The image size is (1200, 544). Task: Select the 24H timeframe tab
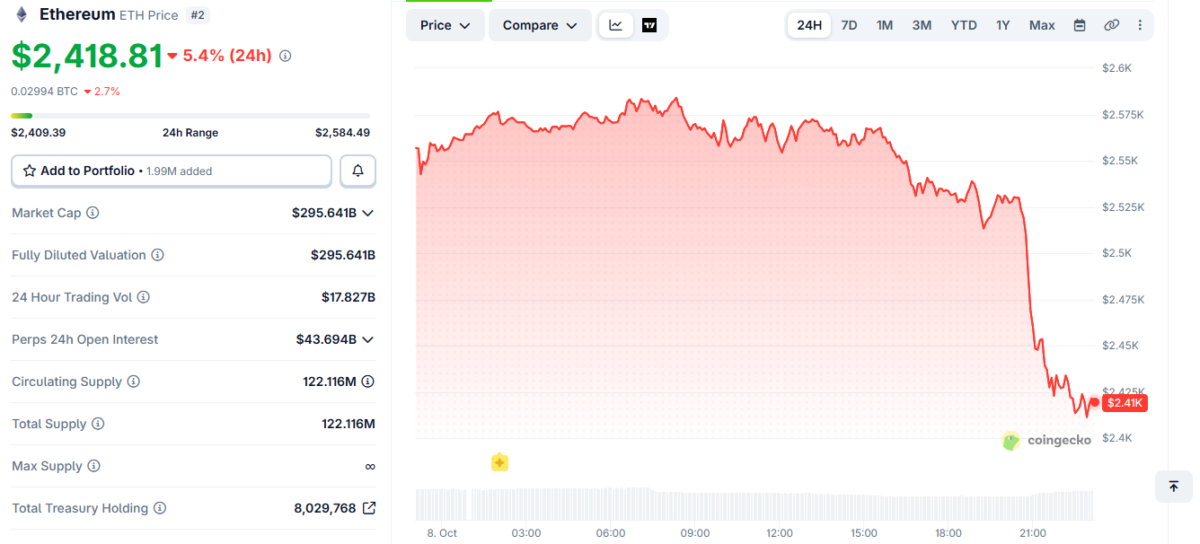click(809, 25)
